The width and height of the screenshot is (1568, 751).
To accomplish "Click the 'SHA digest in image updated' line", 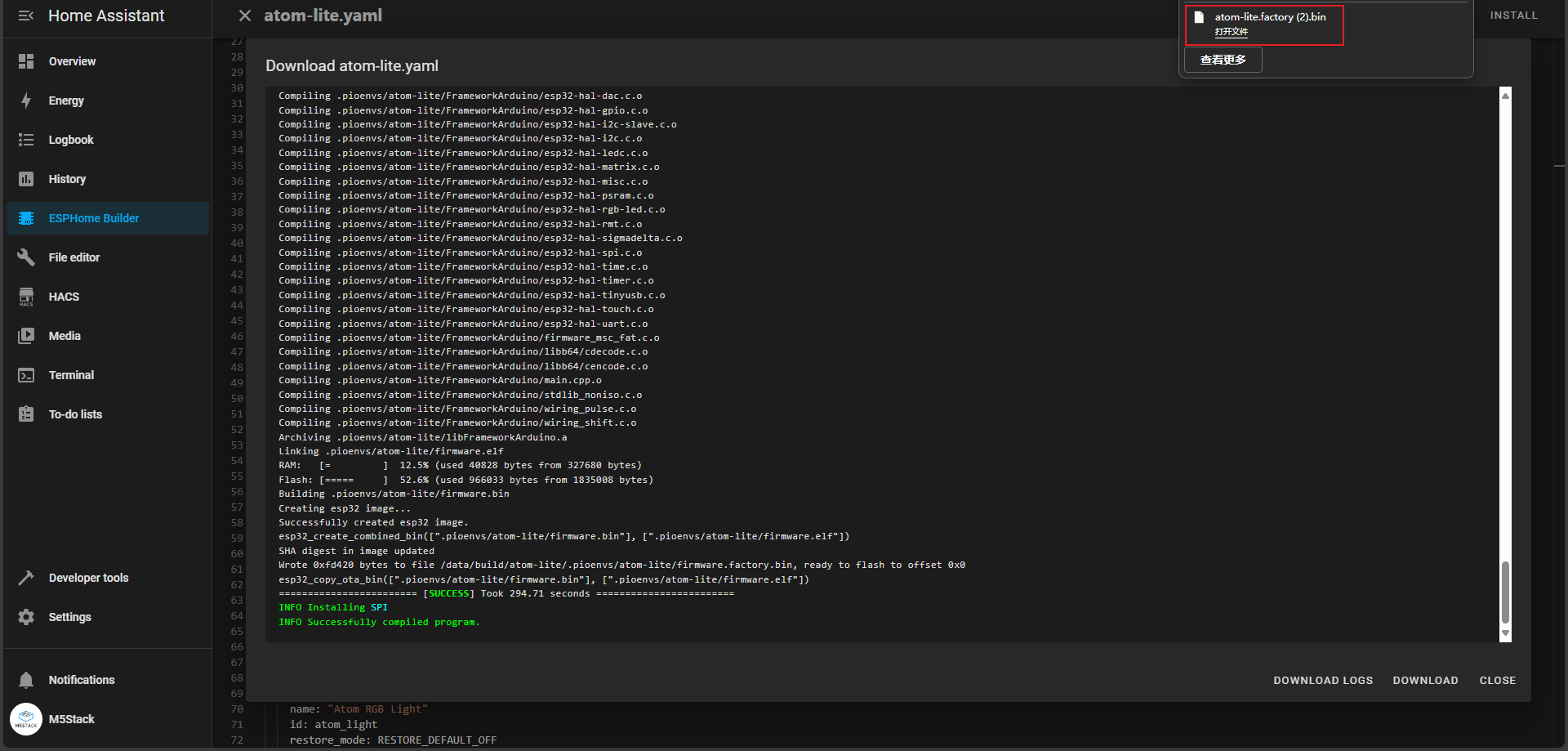I will point(356,551).
